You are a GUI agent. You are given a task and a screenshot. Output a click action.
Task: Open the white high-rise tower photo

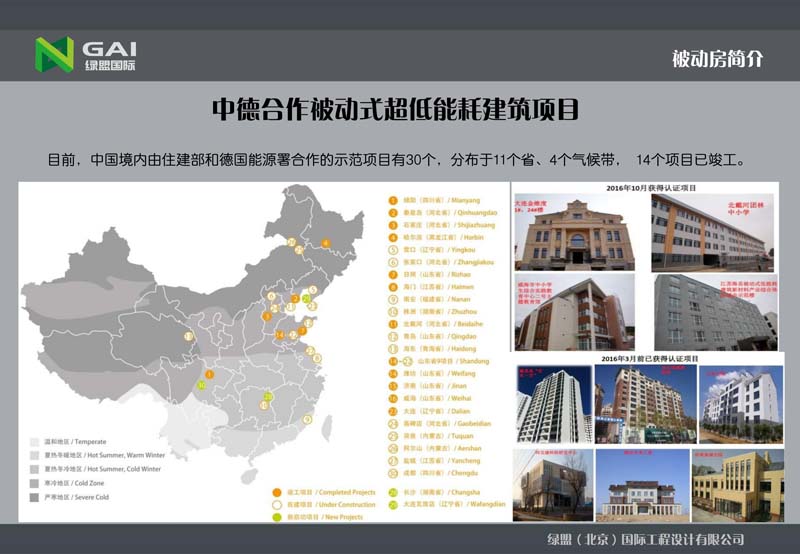coord(554,404)
